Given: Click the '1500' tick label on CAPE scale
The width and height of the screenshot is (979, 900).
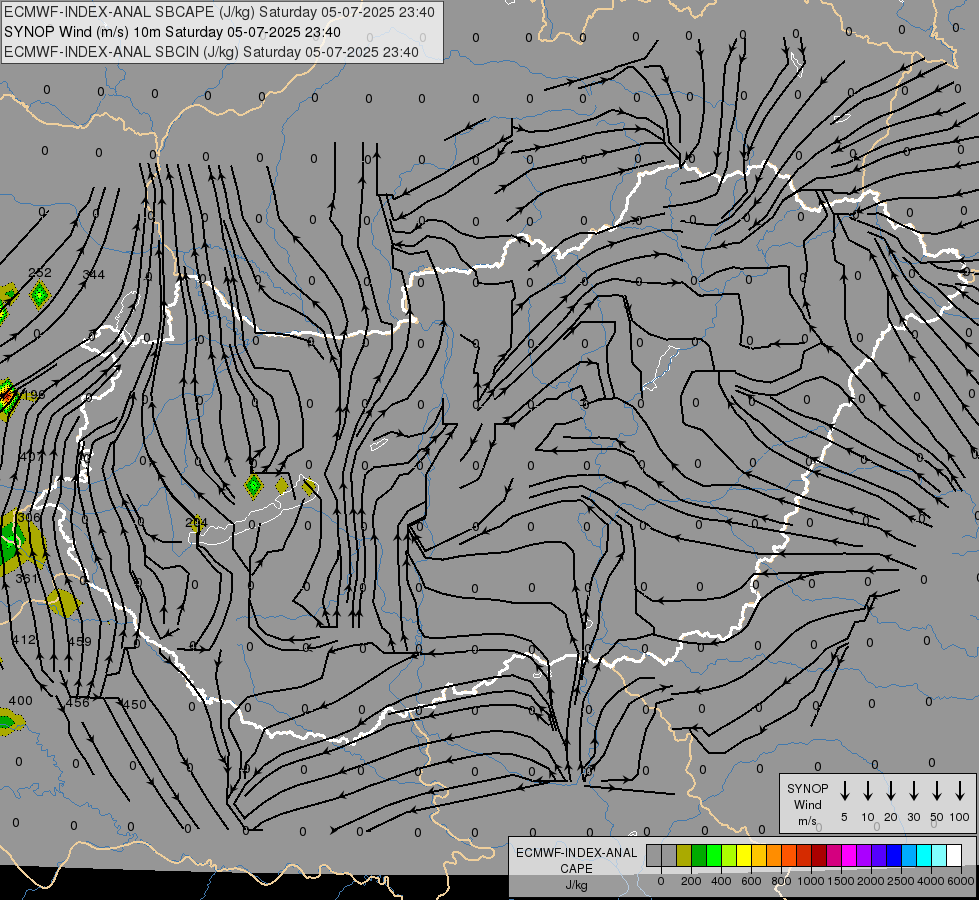Looking at the screenshot, I should [841, 881].
